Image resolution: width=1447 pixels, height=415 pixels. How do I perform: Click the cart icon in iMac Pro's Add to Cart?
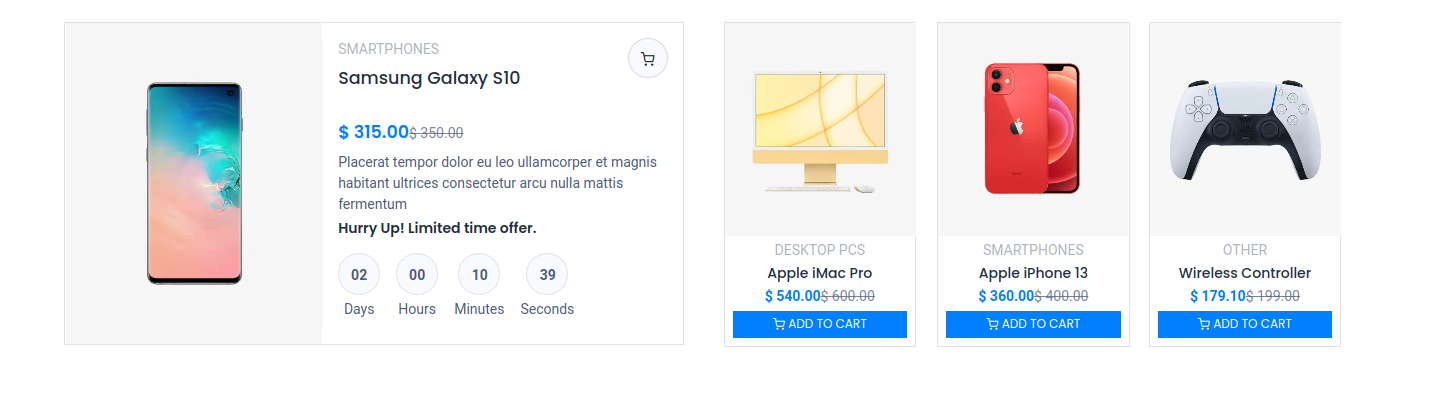point(779,324)
